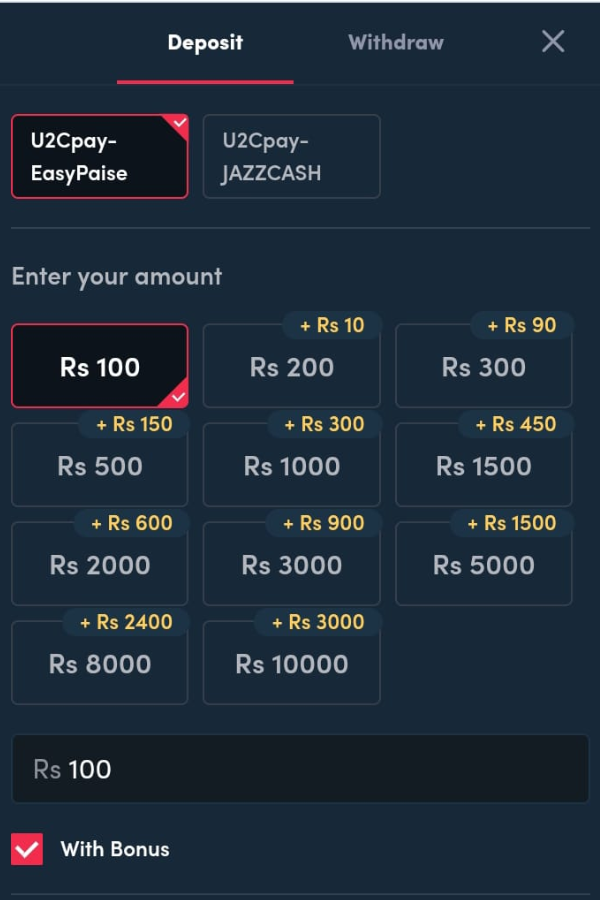Viewport: 600px width, 900px height.
Task: Pick Rs 3000 deposit amount
Action: (x=291, y=566)
